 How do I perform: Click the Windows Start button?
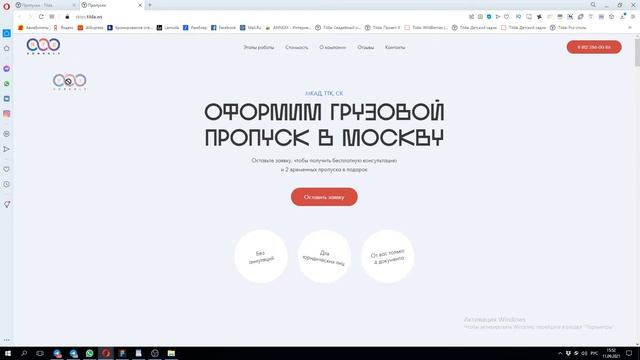(x=7, y=353)
